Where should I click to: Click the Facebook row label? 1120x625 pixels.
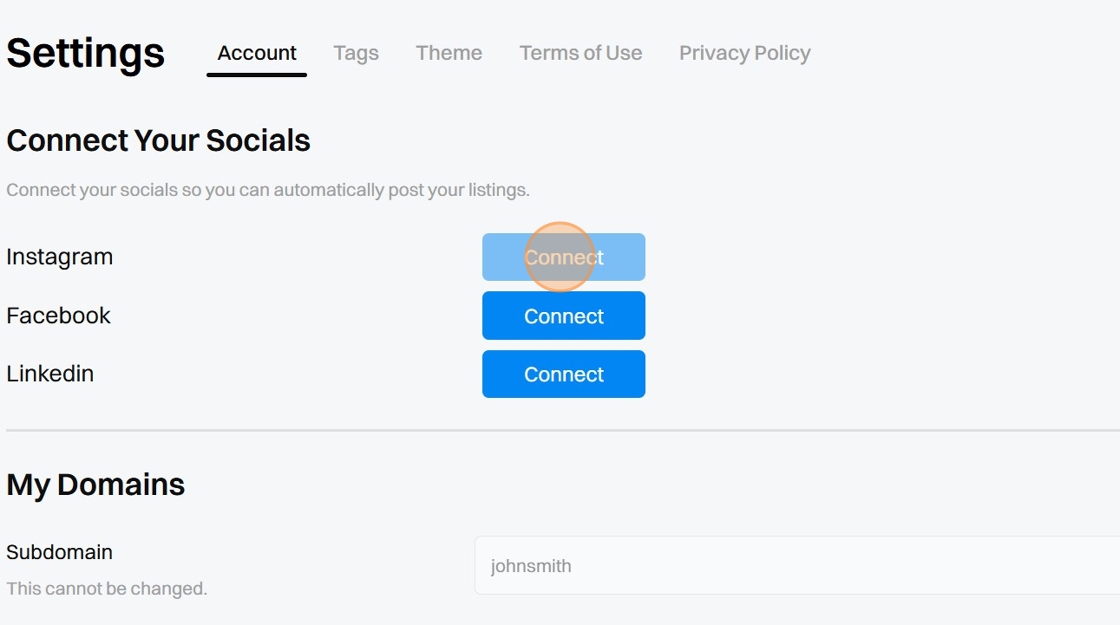pos(59,316)
